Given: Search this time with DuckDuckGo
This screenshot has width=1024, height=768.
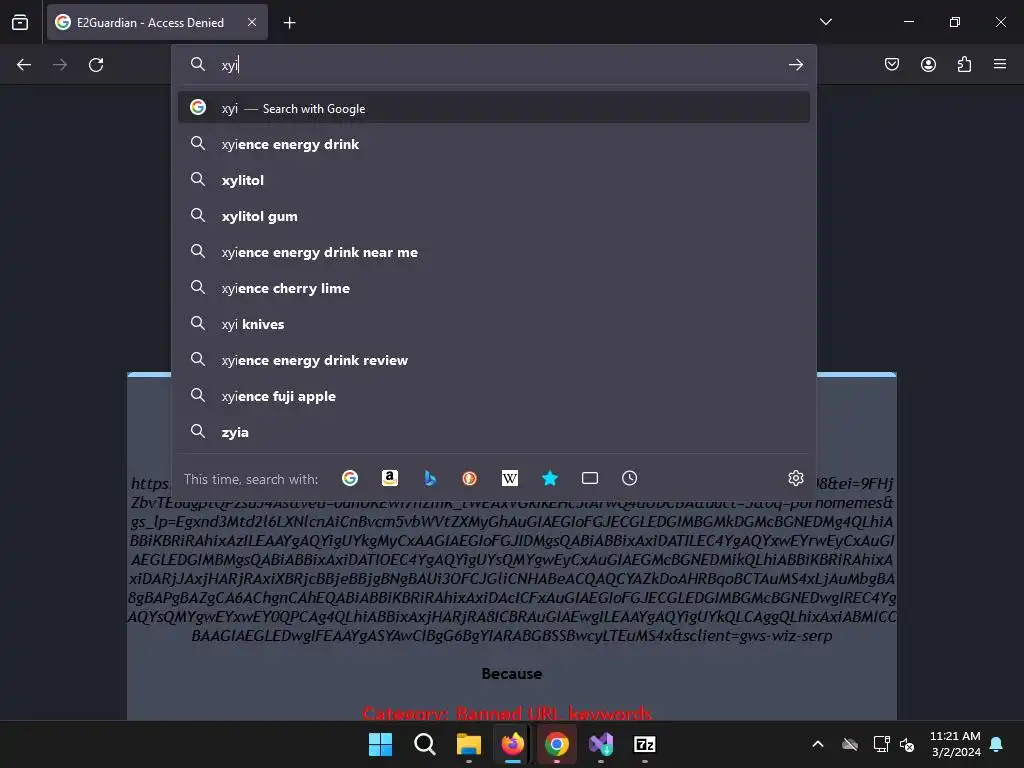Looking at the screenshot, I should pos(470,478).
